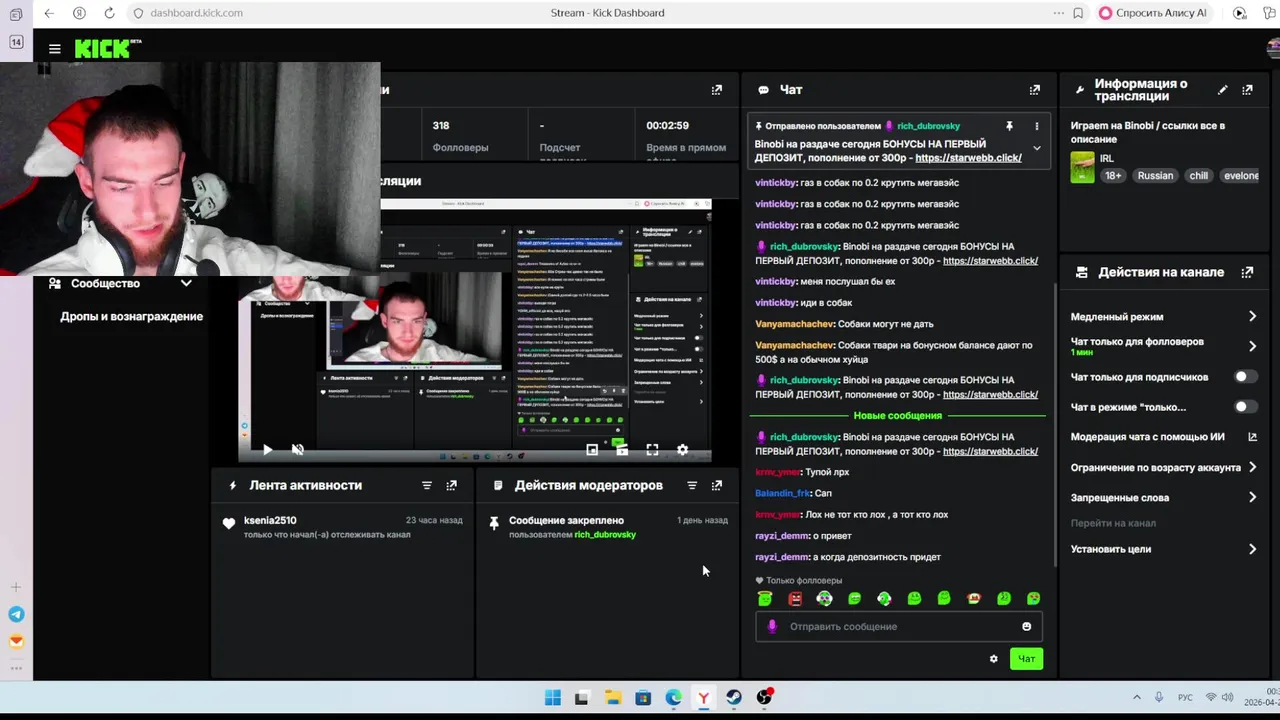
Task: Click the Russian tag
Action: click(x=1155, y=176)
